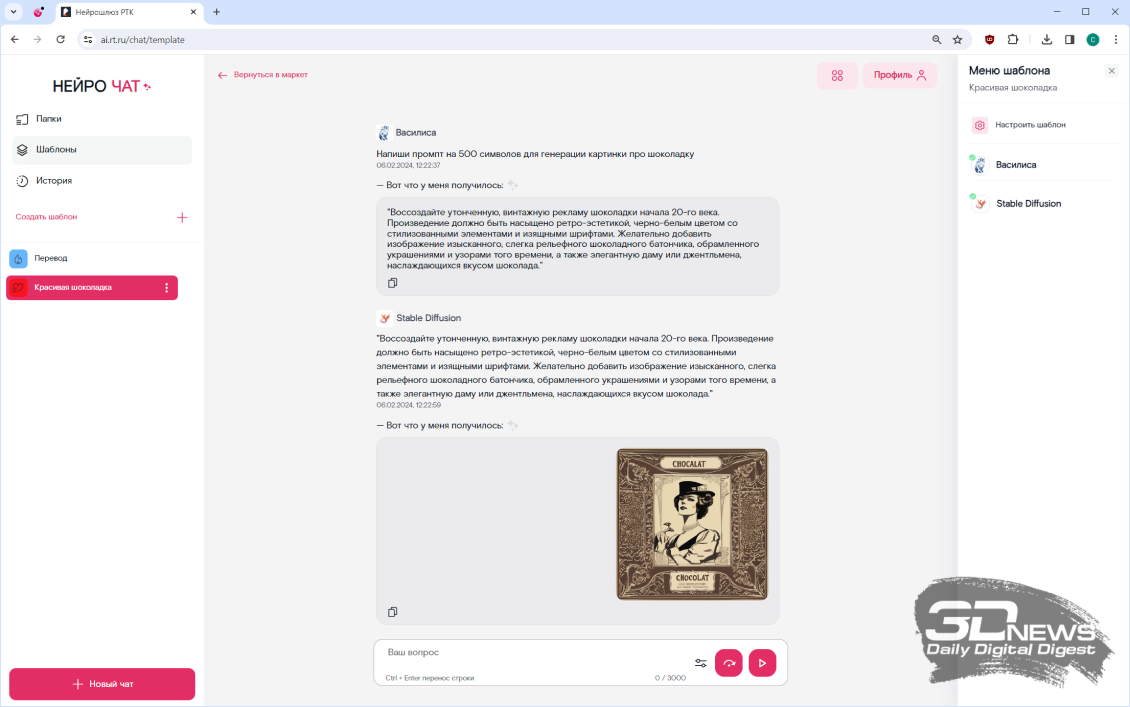Screen dimensions: 1130x707
Task: Open three-dot menu for Красивая шоколадка
Action: [166, 288]
